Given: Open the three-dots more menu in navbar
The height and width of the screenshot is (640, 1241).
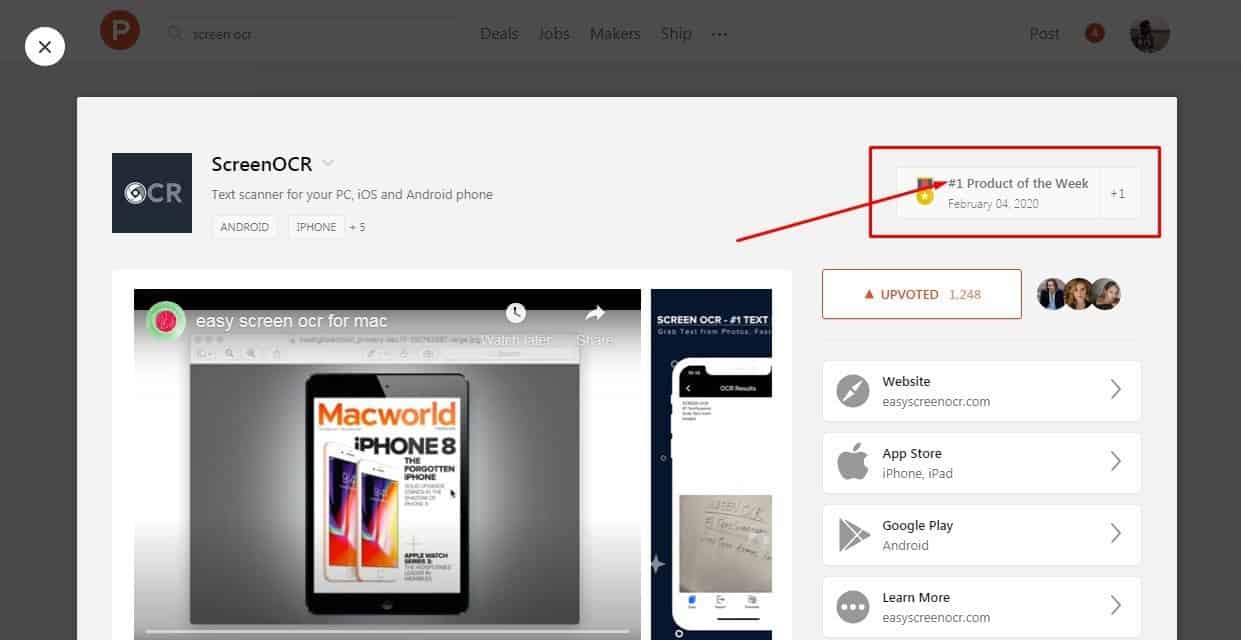Looking at the screenshot, I should [719, 34].
